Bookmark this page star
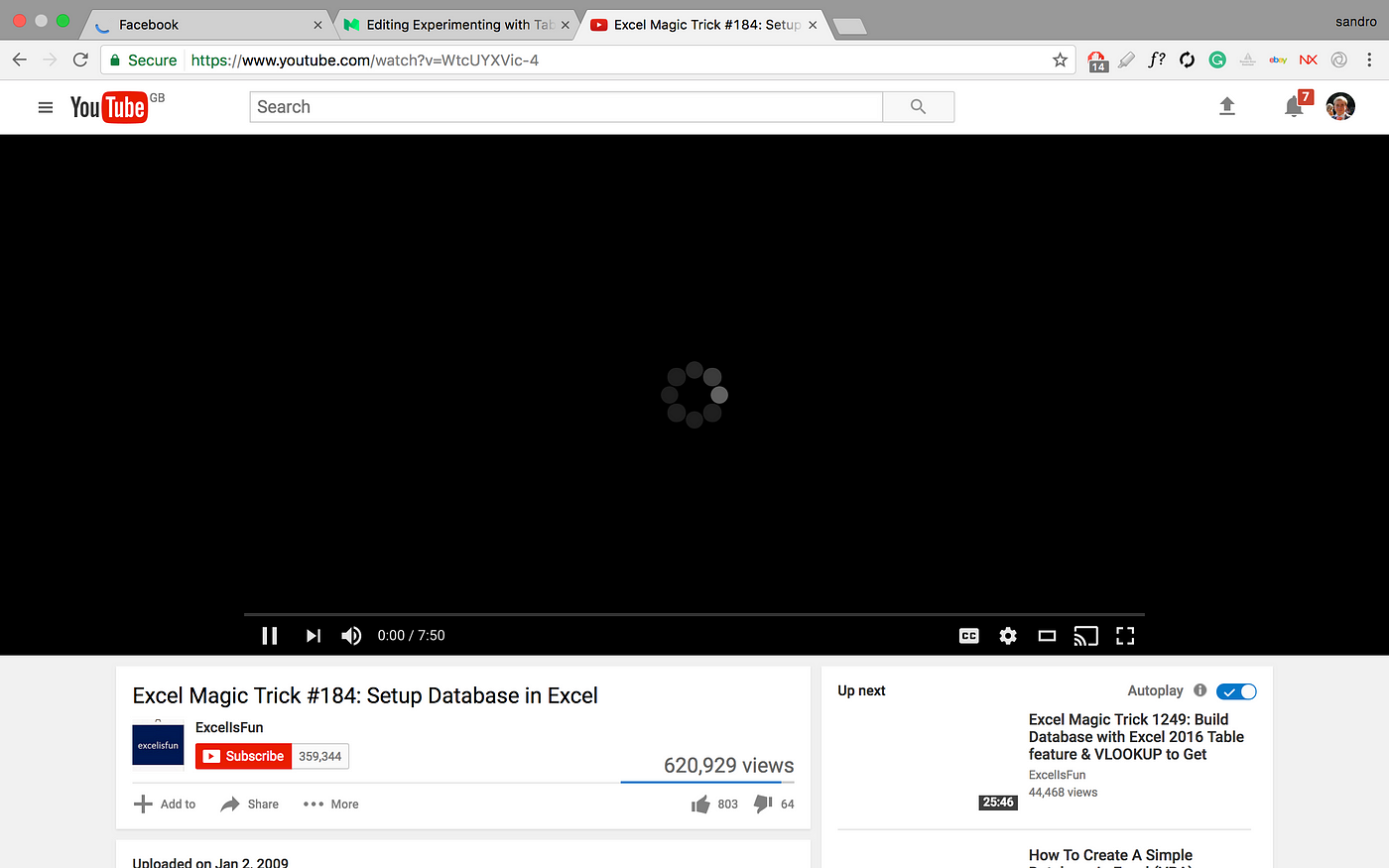Image resolution: width=1389 pixels, height=868 pixels. [x=1060, y=61]
